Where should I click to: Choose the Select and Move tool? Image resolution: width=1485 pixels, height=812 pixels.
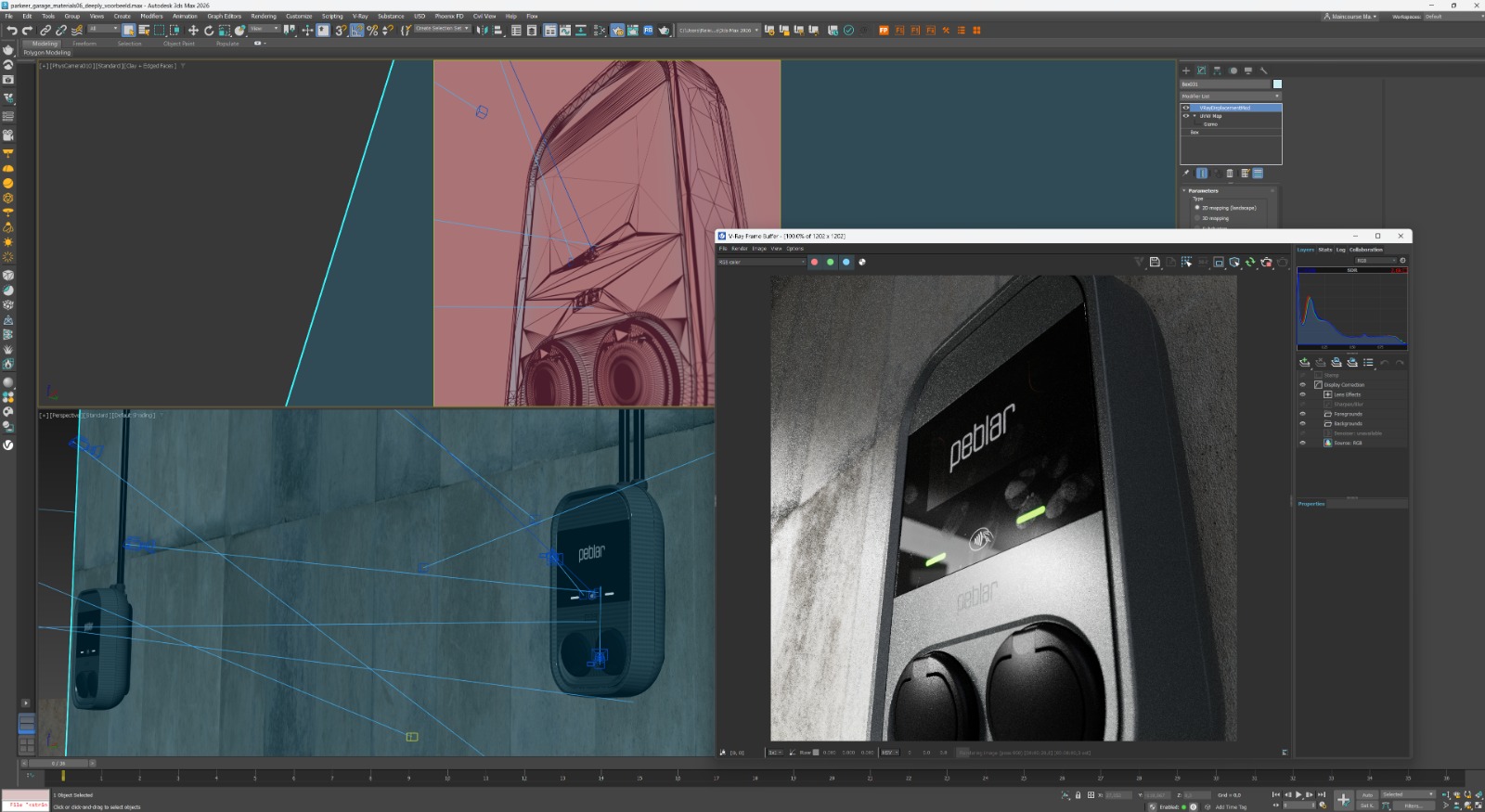click(193, 31)
